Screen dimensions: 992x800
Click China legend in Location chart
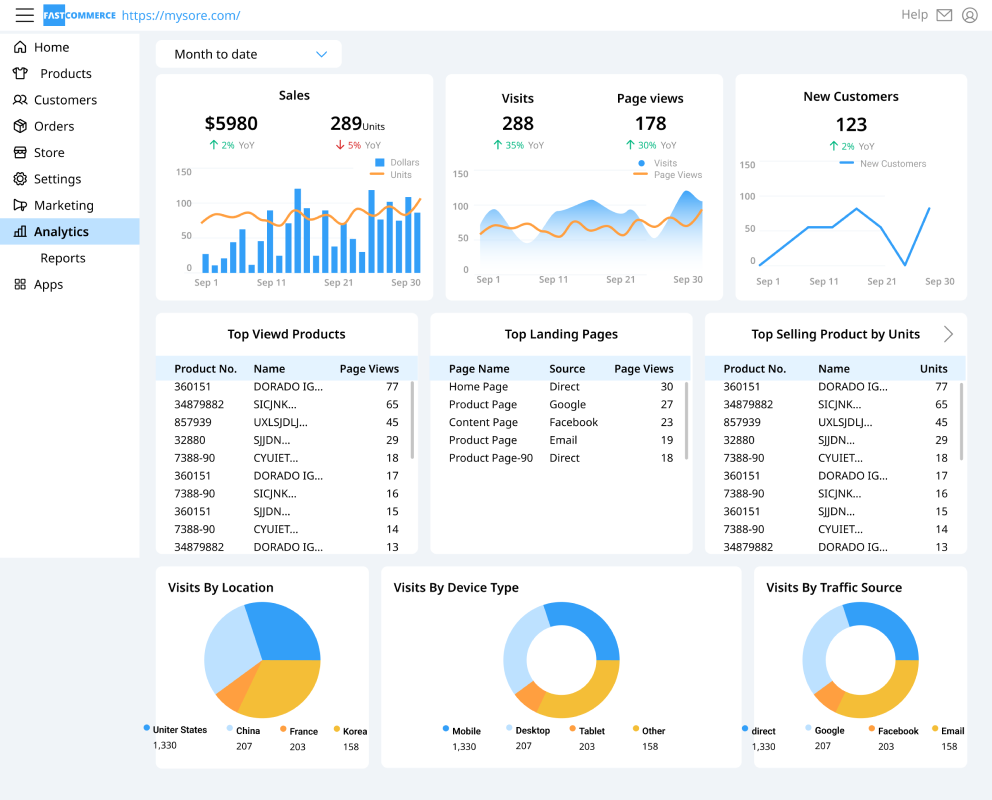point(244,730)
